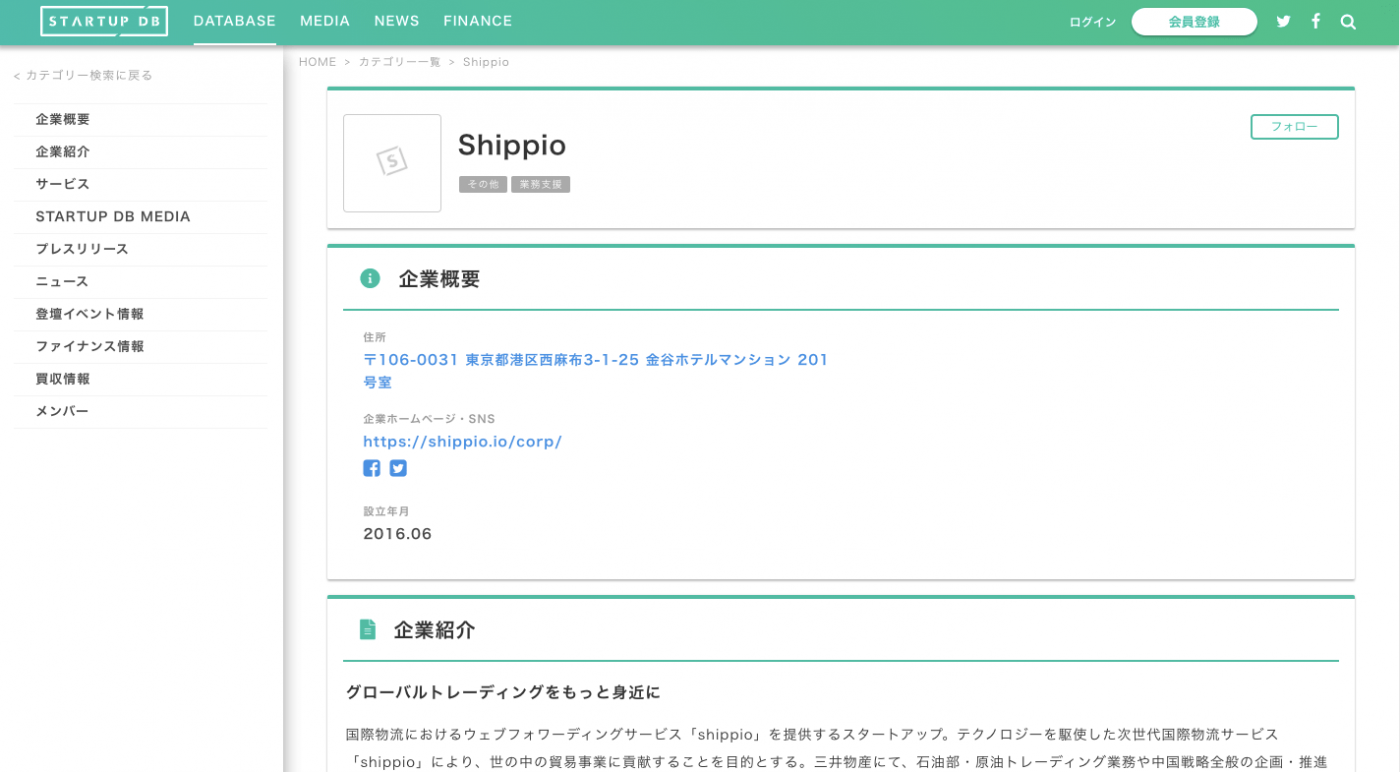Click the その他 category tag
Viewport: 1400px width, 772px height.
coord(483,184)
